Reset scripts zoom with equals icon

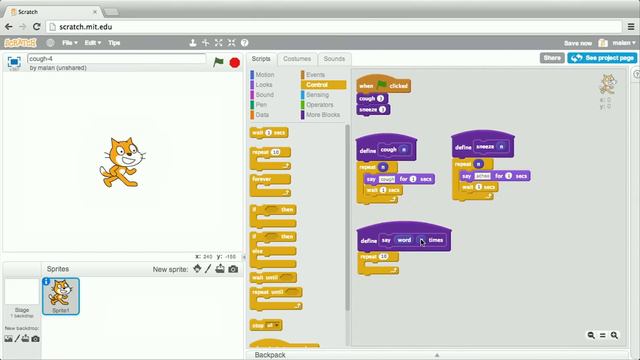tap(602, 335)
